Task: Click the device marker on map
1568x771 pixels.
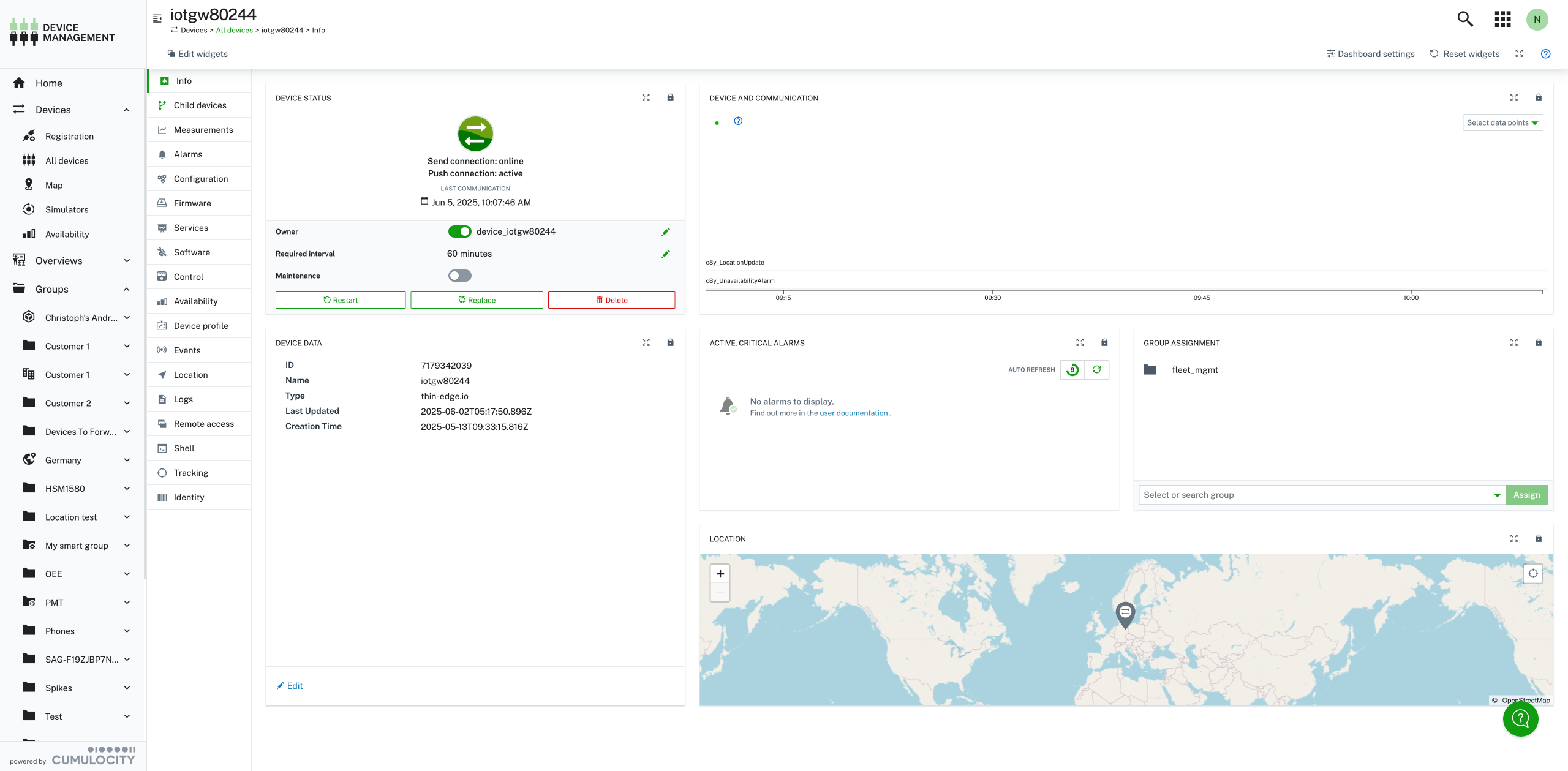Action: [x=1125, y=613]
